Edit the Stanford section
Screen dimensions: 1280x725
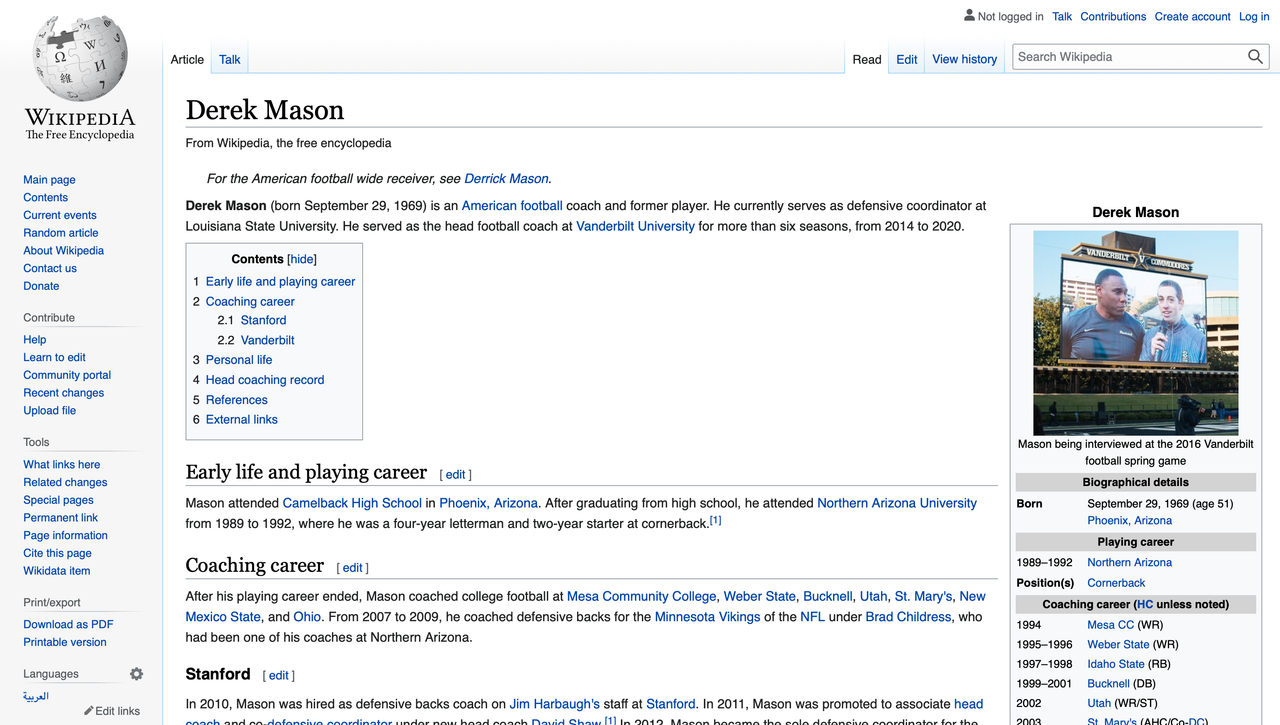279,676
